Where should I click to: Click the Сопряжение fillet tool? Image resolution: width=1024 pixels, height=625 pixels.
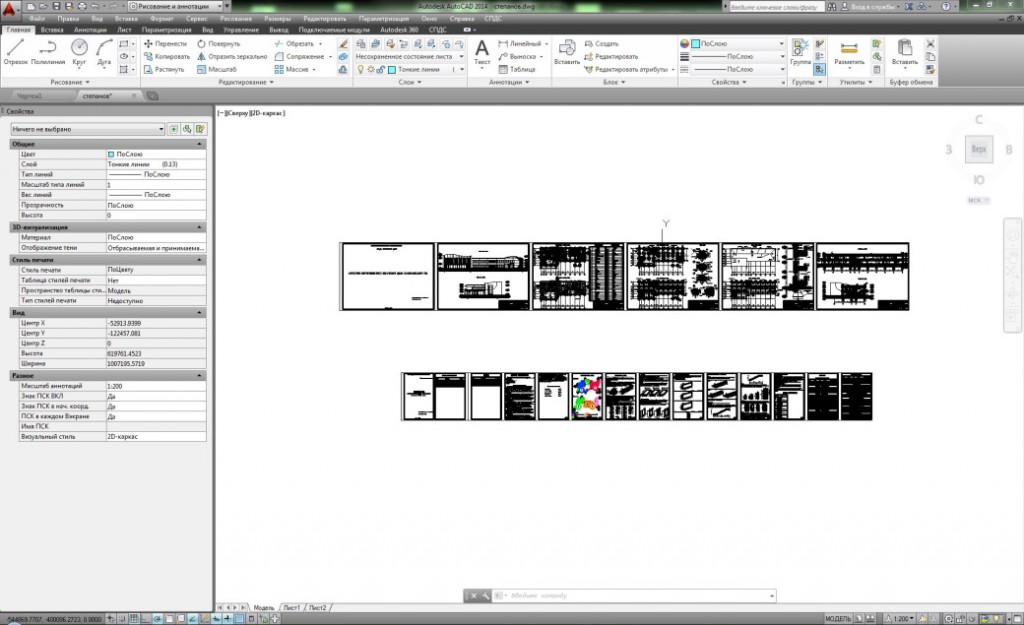[x=300, y=56]
